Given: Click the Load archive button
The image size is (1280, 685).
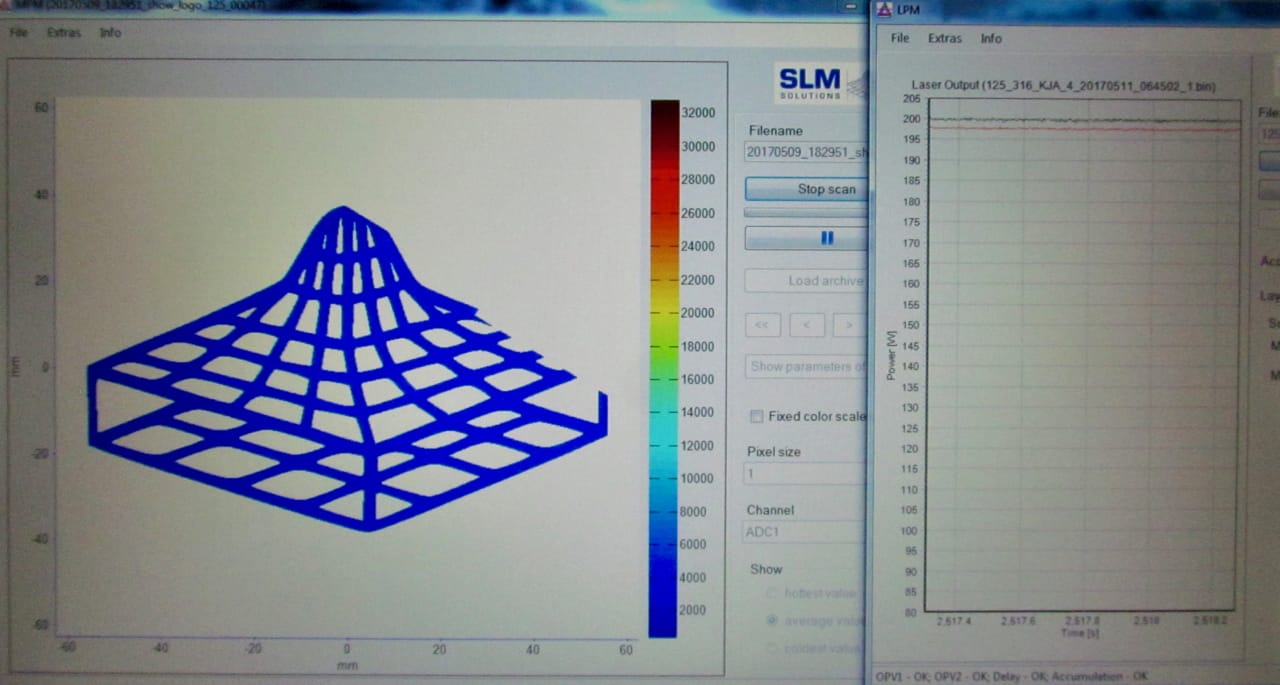Looking at the screenshot, I should coord(806,281).
